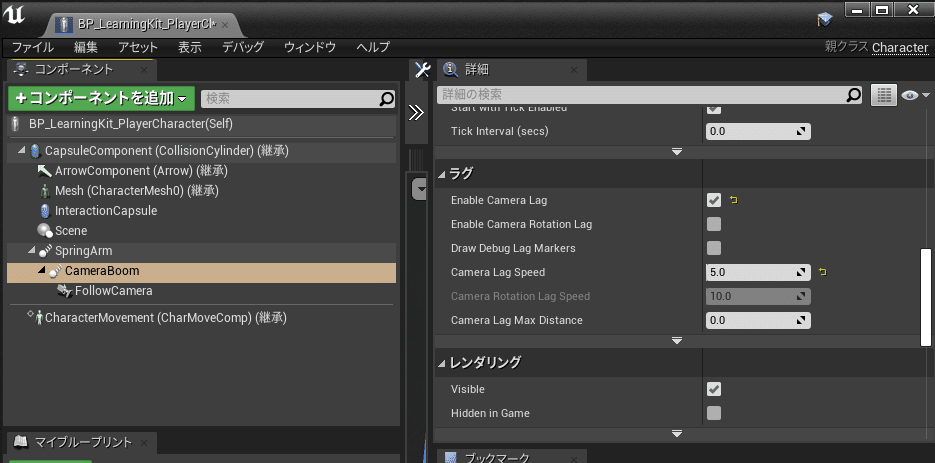Click the BP_LearningKit_PlayerCharacter(Self) icon

pos(16,124)
